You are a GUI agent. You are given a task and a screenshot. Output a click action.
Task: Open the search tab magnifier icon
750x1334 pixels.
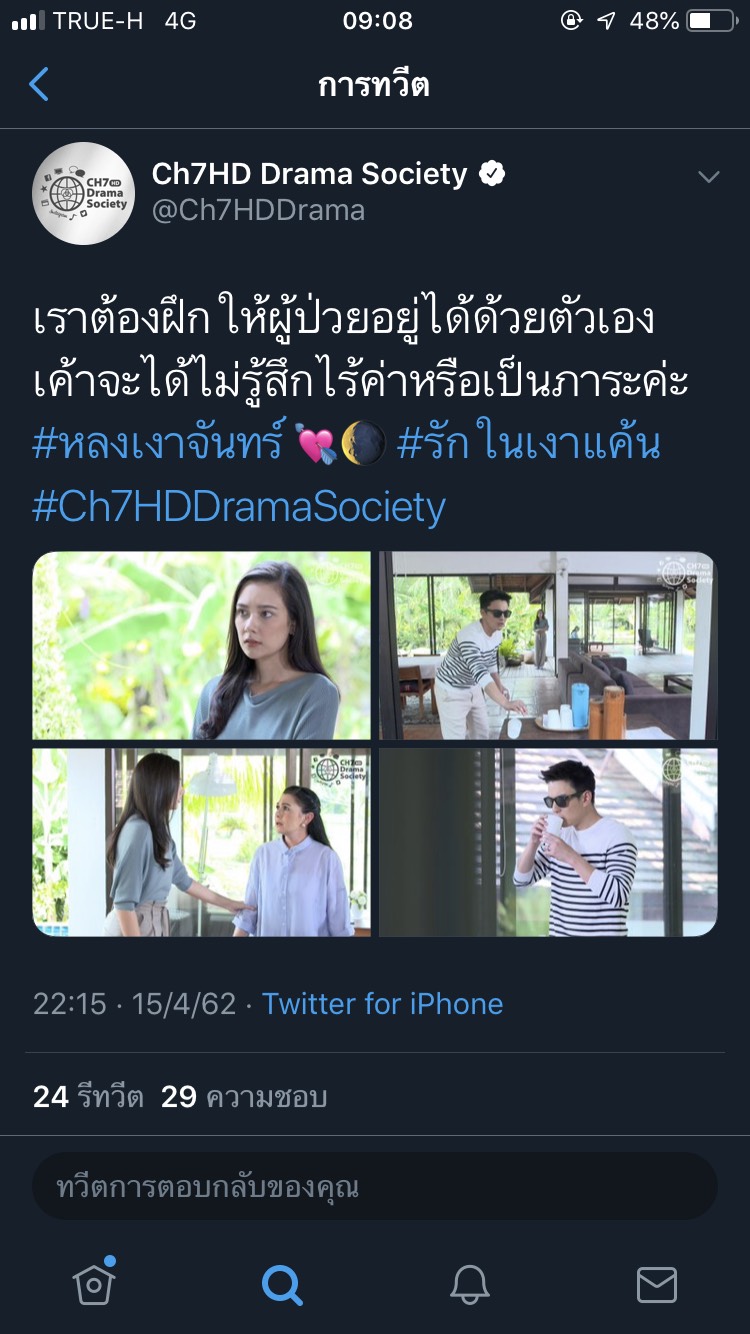click(282, 1284)
